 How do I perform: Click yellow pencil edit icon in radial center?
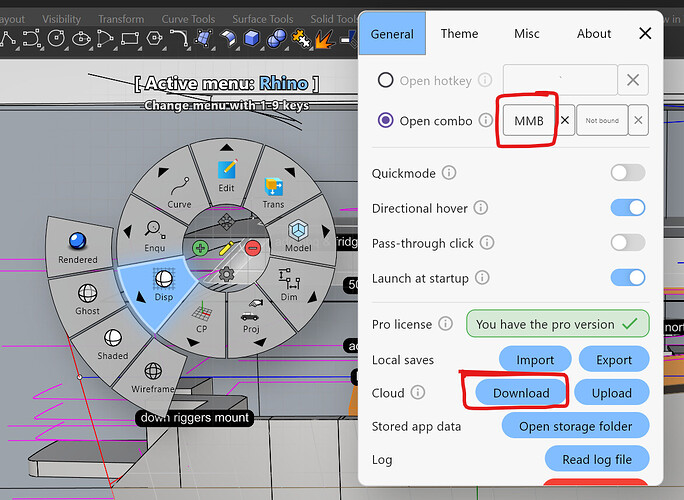227,248
